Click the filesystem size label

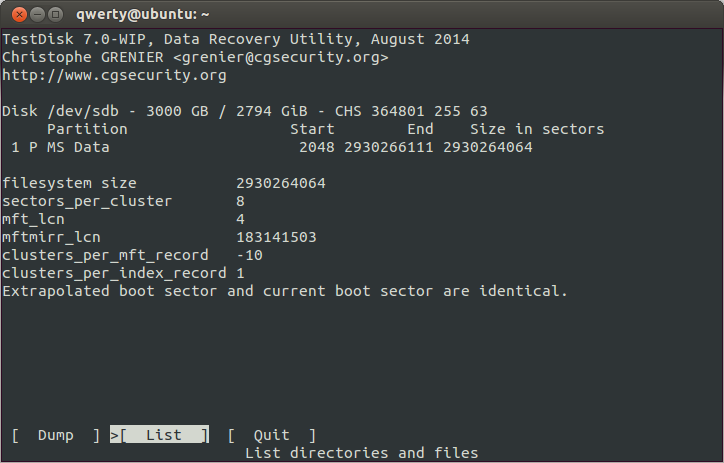click(x=69, y=183)
